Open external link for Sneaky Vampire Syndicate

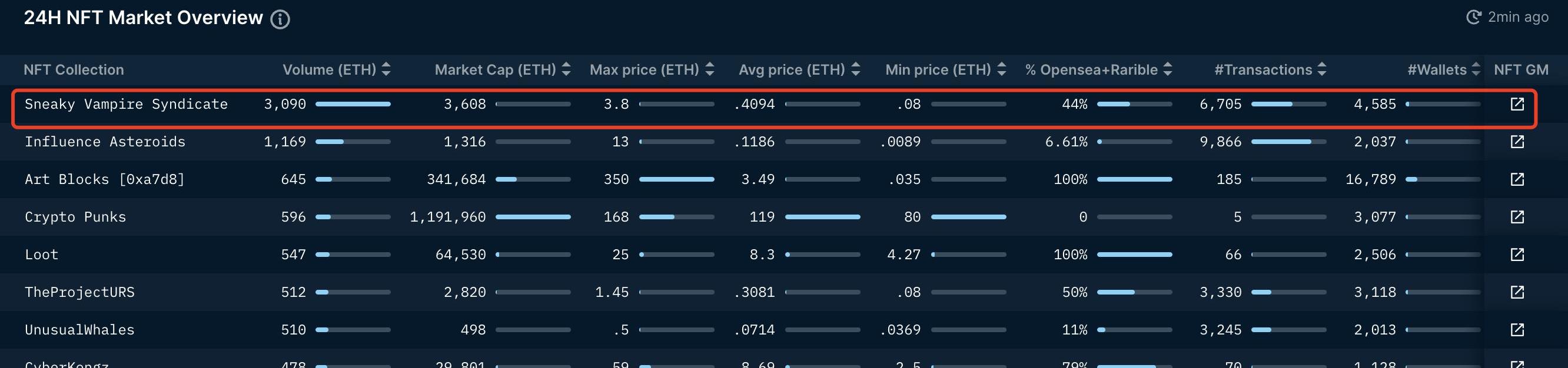[1517, 104]
